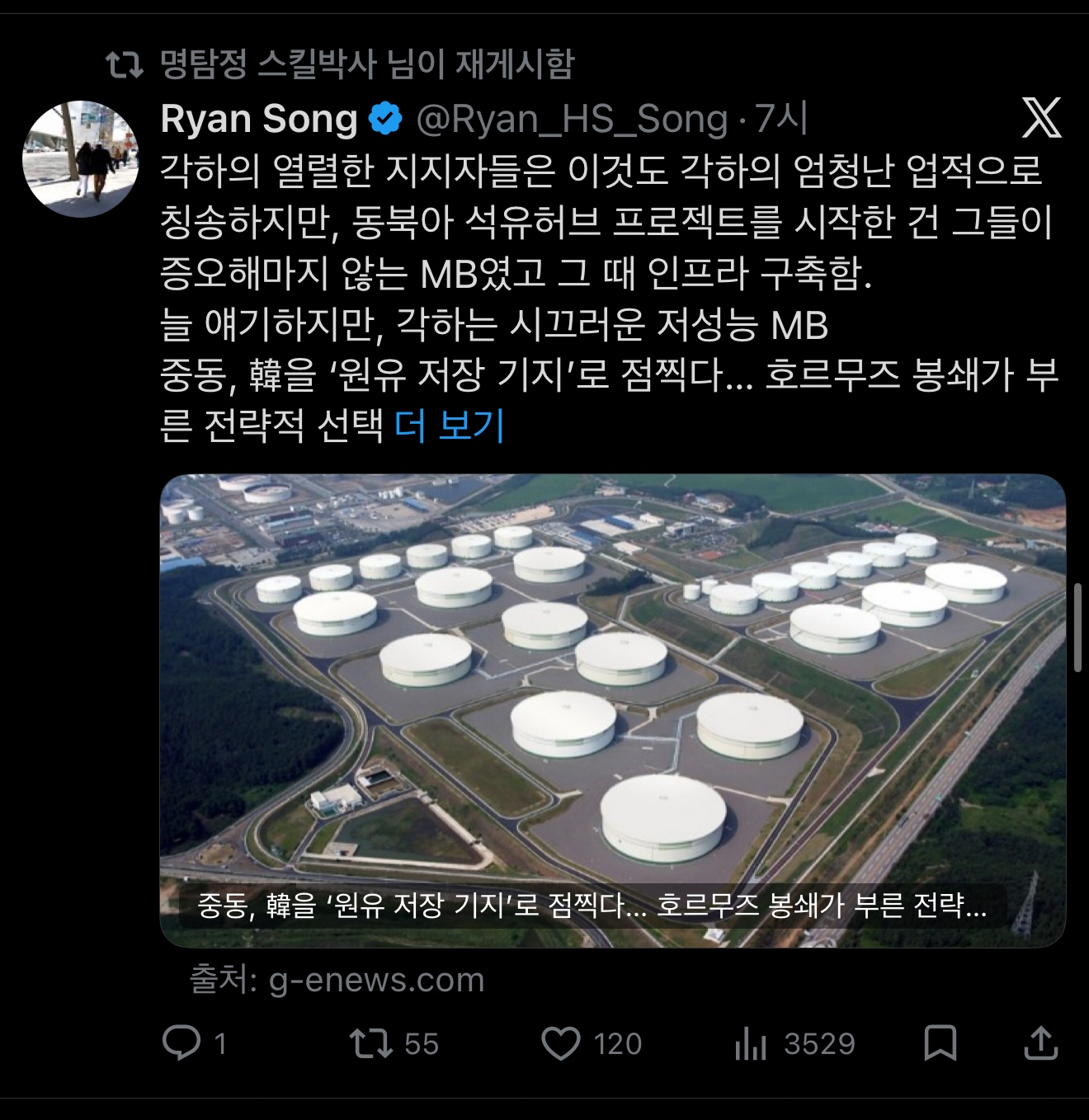Like the tweet with the heart icon
Image resolution: width=1089 pixels, height=1120 pixels.
click(561, 1043)
